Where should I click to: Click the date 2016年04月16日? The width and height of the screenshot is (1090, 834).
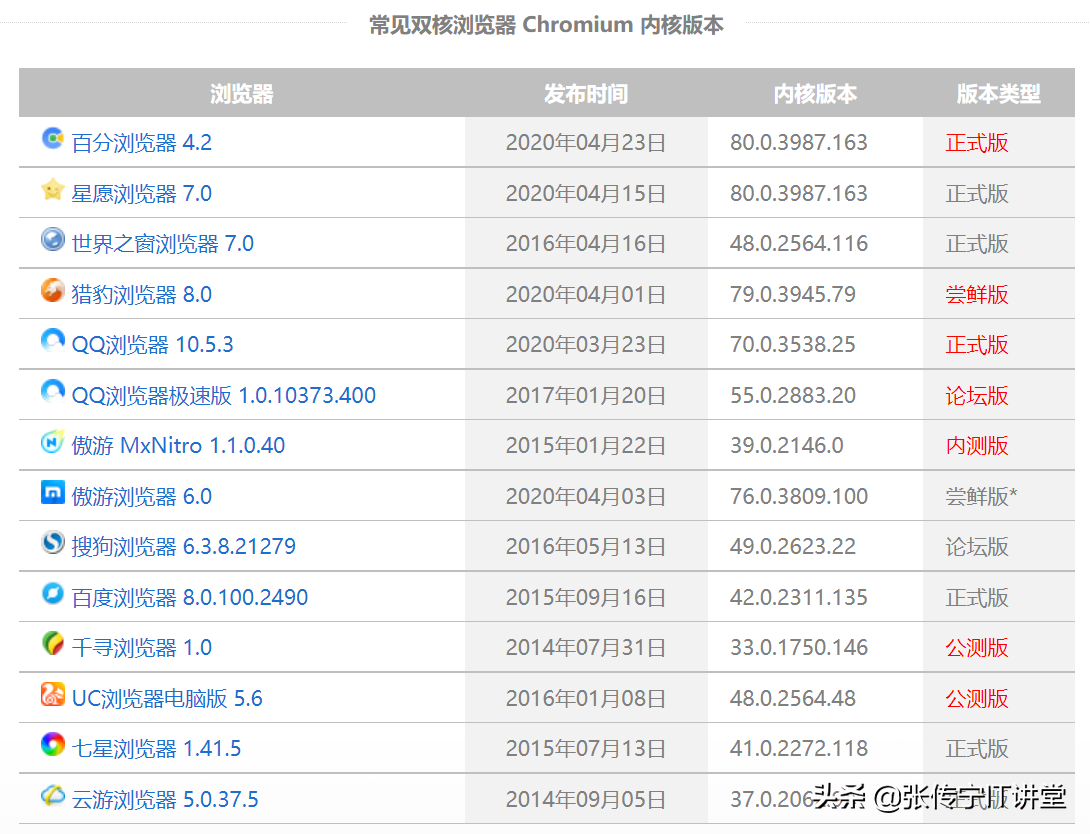pyautogui.click(x=586, y=243)
